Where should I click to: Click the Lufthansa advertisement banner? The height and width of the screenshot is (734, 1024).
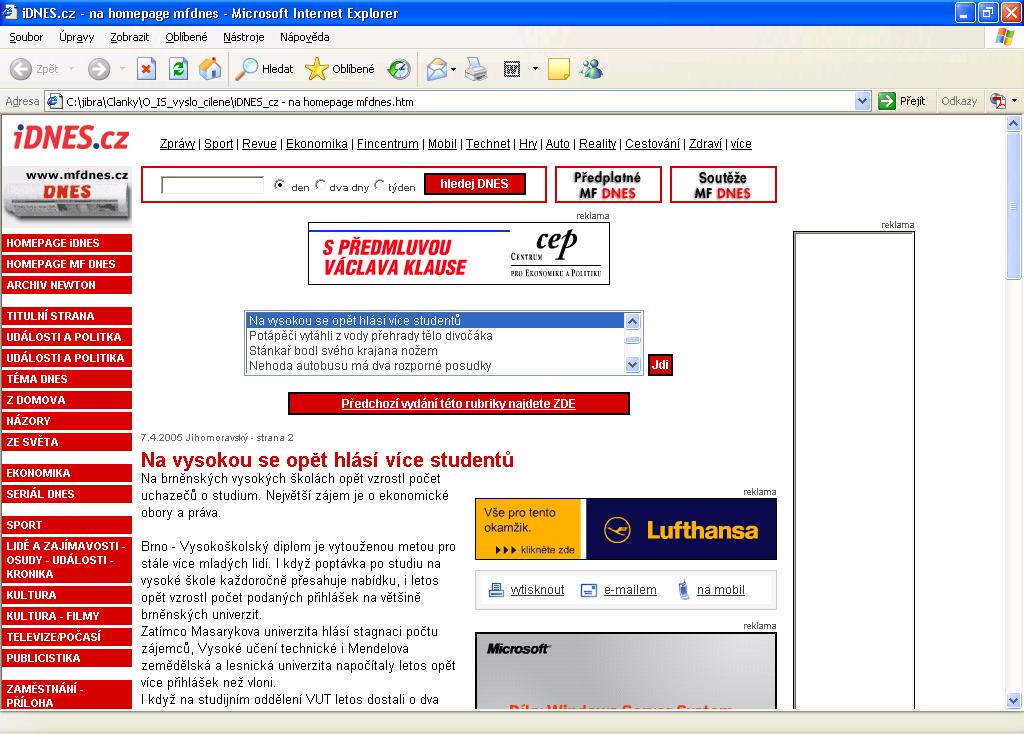click(626, 529)
